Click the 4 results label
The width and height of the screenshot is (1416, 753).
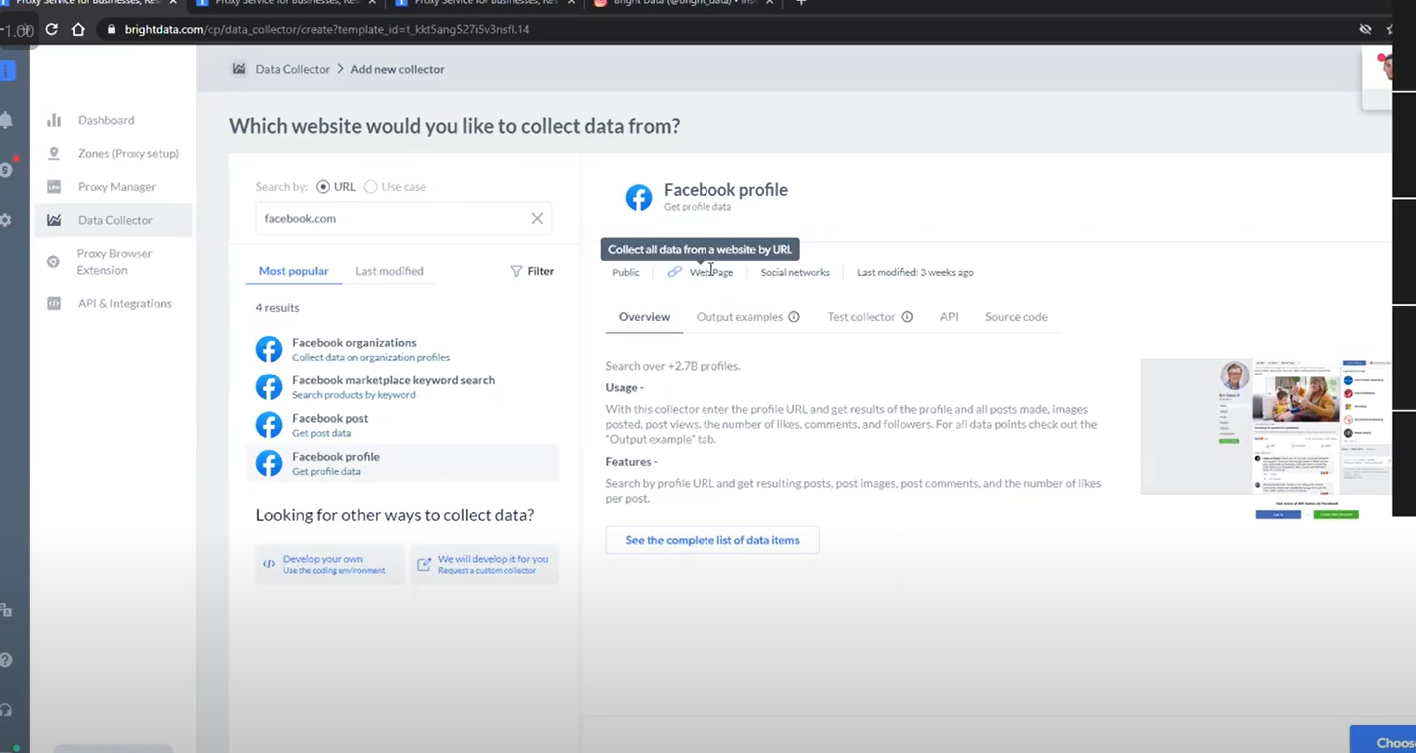coord(277,308)
